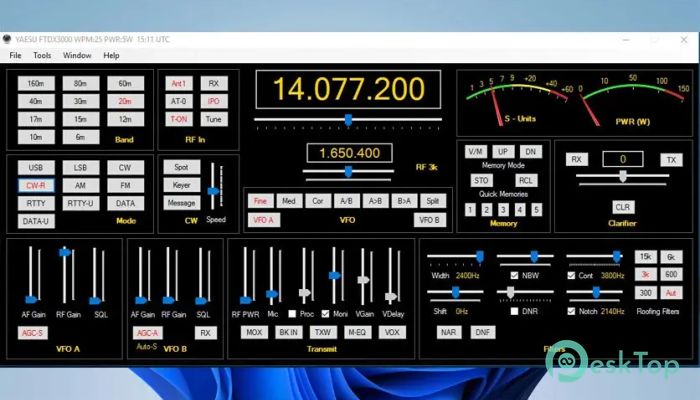Click the A/B VFO swap button

[x=346, y=201]
